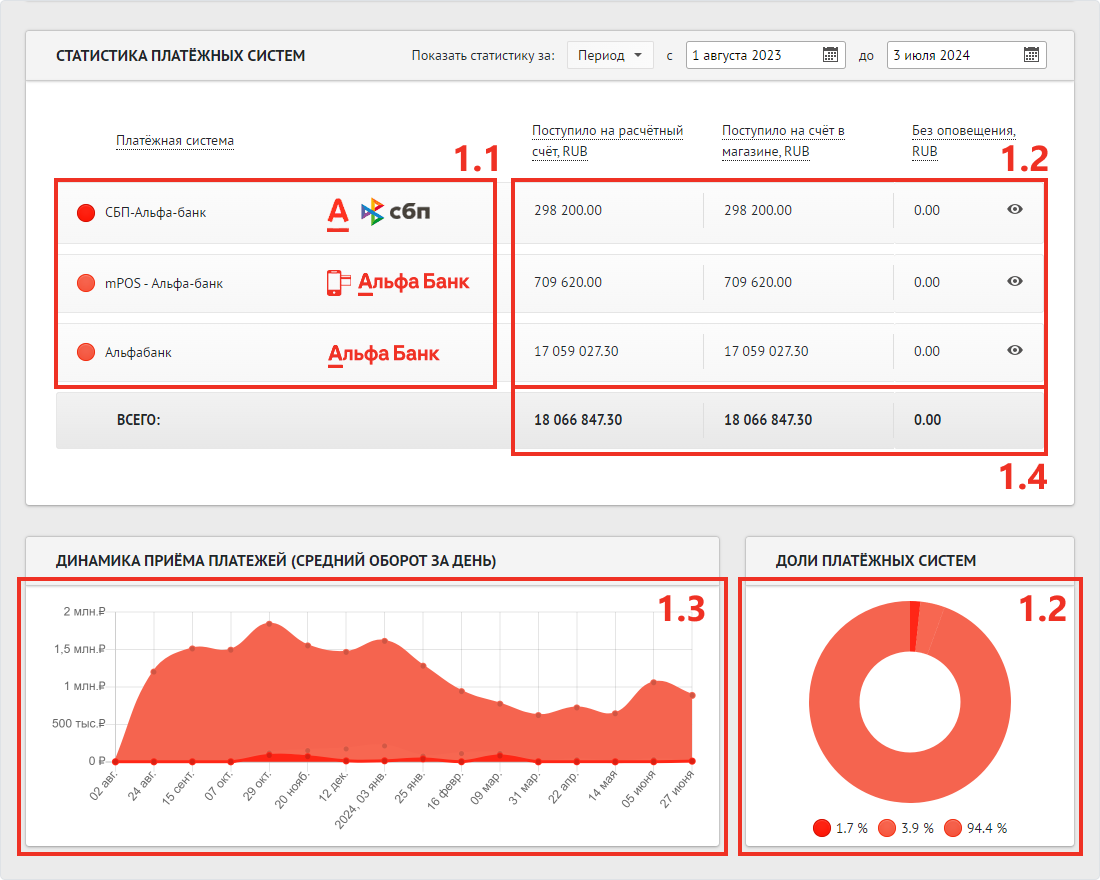Click the 29 окт. peak point on chart

pyautogui.click(x=269, y=624)
